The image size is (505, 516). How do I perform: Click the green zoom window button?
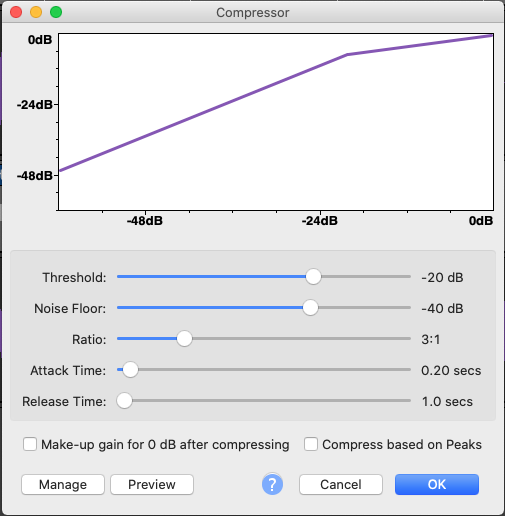click(56, 12)
